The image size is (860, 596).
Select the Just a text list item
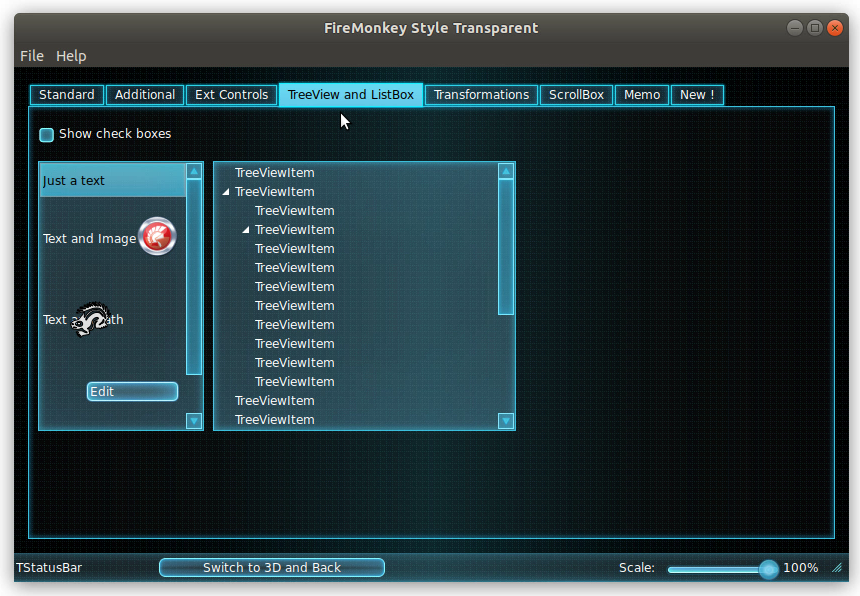click(113, 180)
